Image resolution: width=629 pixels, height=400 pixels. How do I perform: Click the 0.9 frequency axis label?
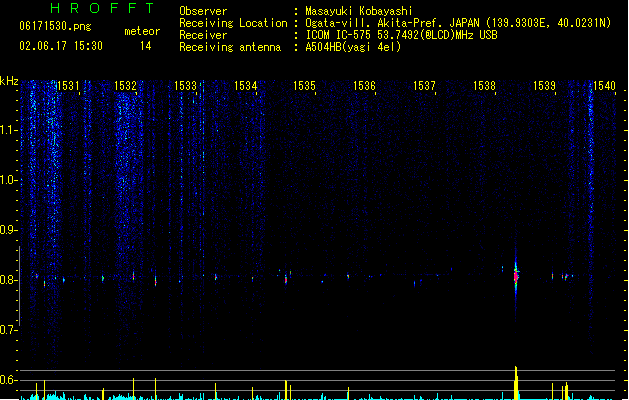8,230
